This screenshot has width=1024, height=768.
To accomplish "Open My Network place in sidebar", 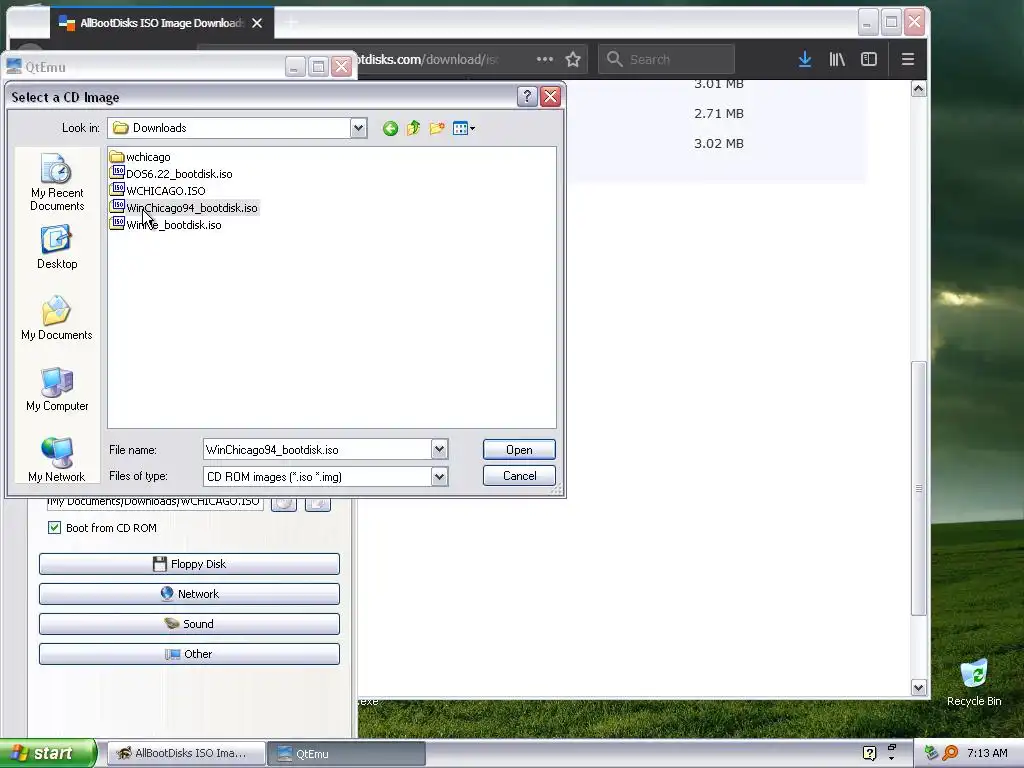I will (57, 460).
